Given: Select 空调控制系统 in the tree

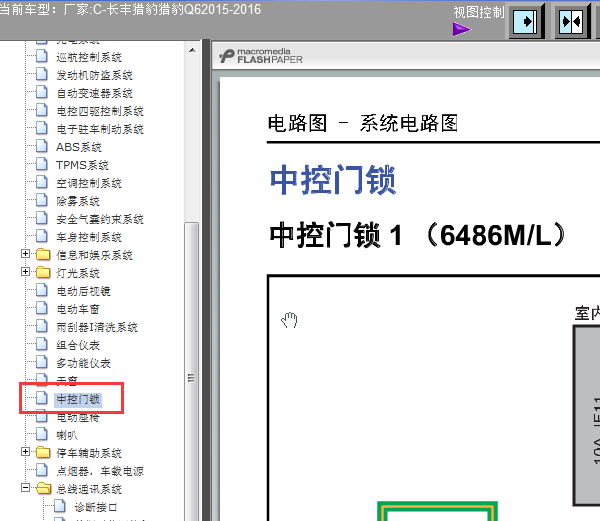Looking at the screenshot, I should (88, 183).
